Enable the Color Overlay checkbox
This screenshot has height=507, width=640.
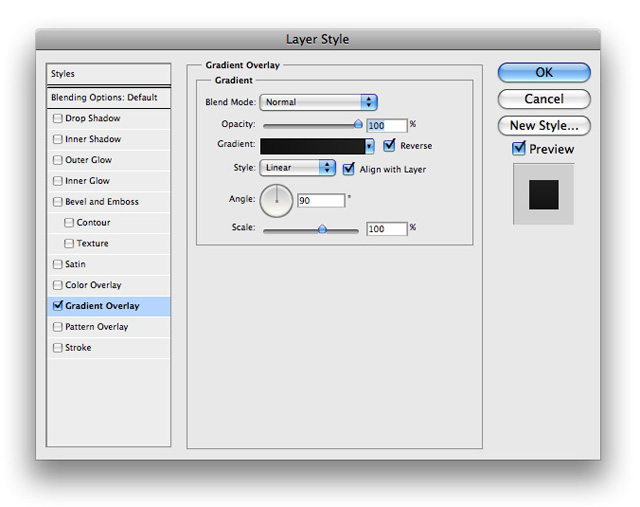coord(58,285)
